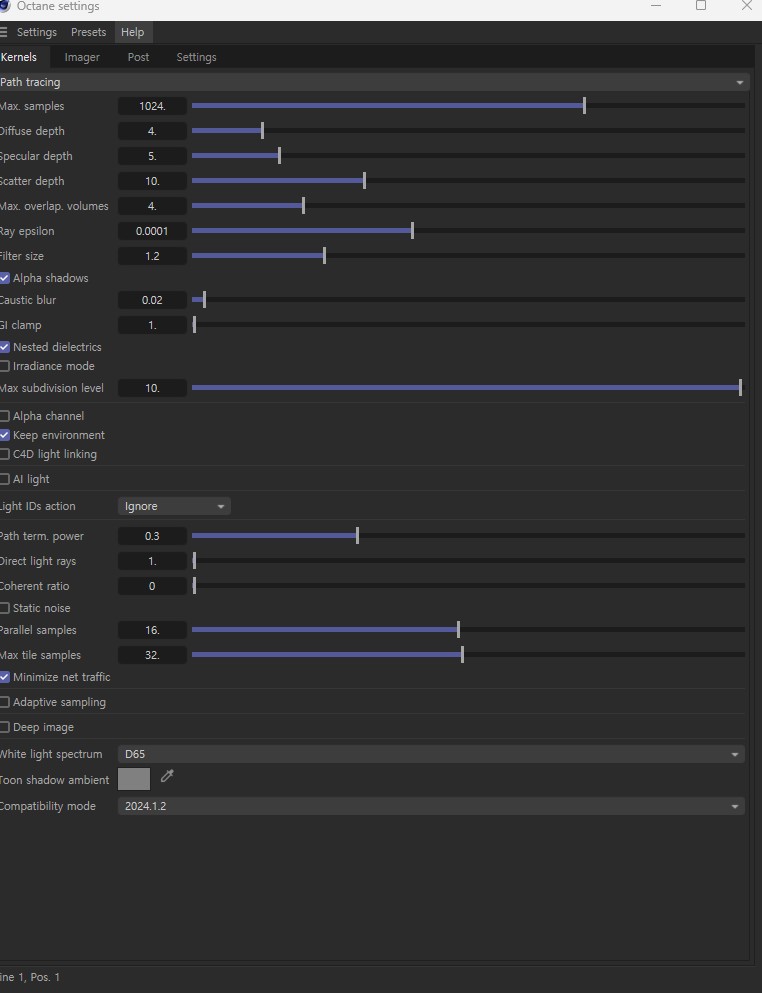This screenshot has height=993, width=762.
Task: Open the Help menu
Action: [132, 32]
